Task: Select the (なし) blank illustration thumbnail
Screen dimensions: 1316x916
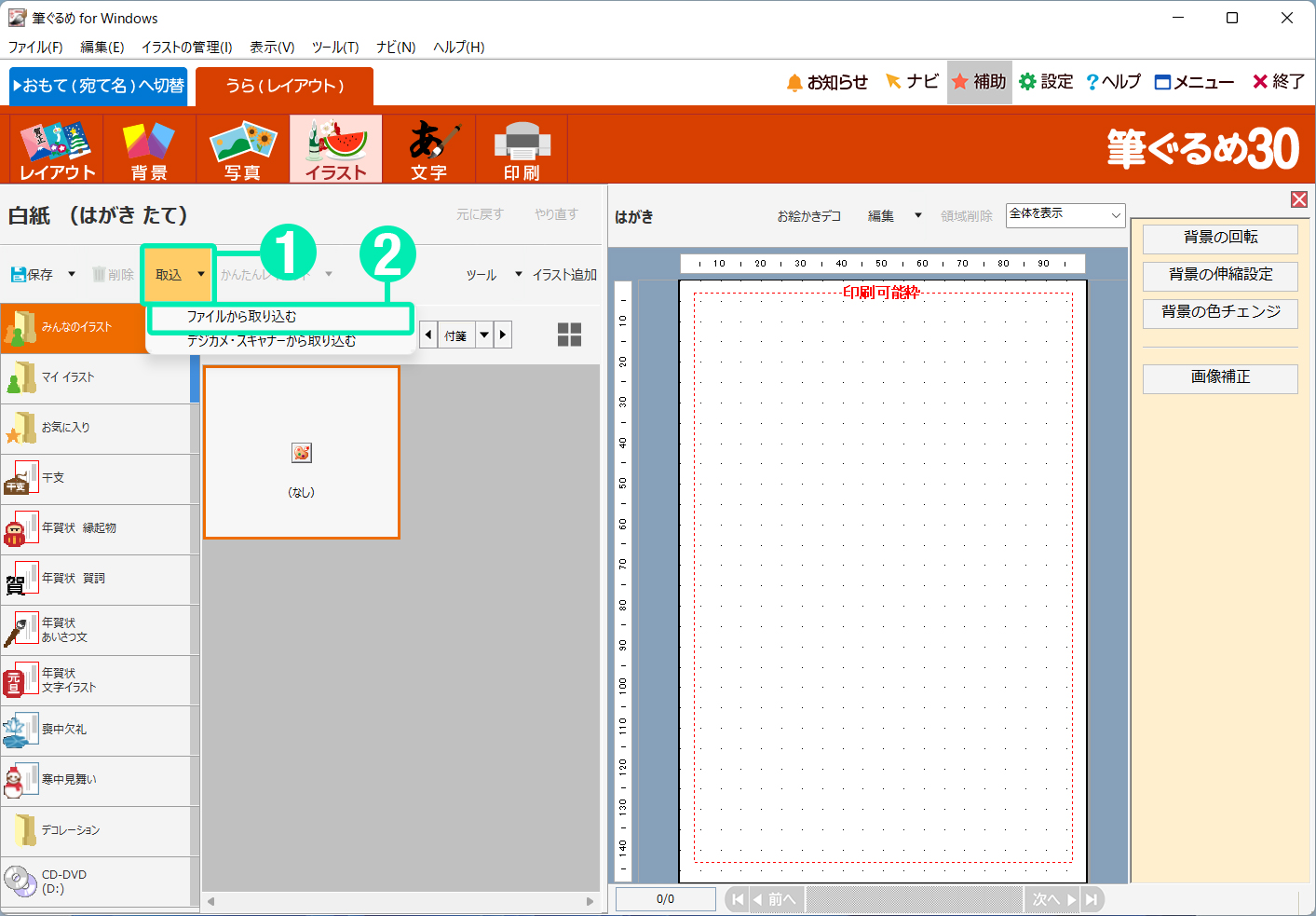Action: (x=301, y=452)
